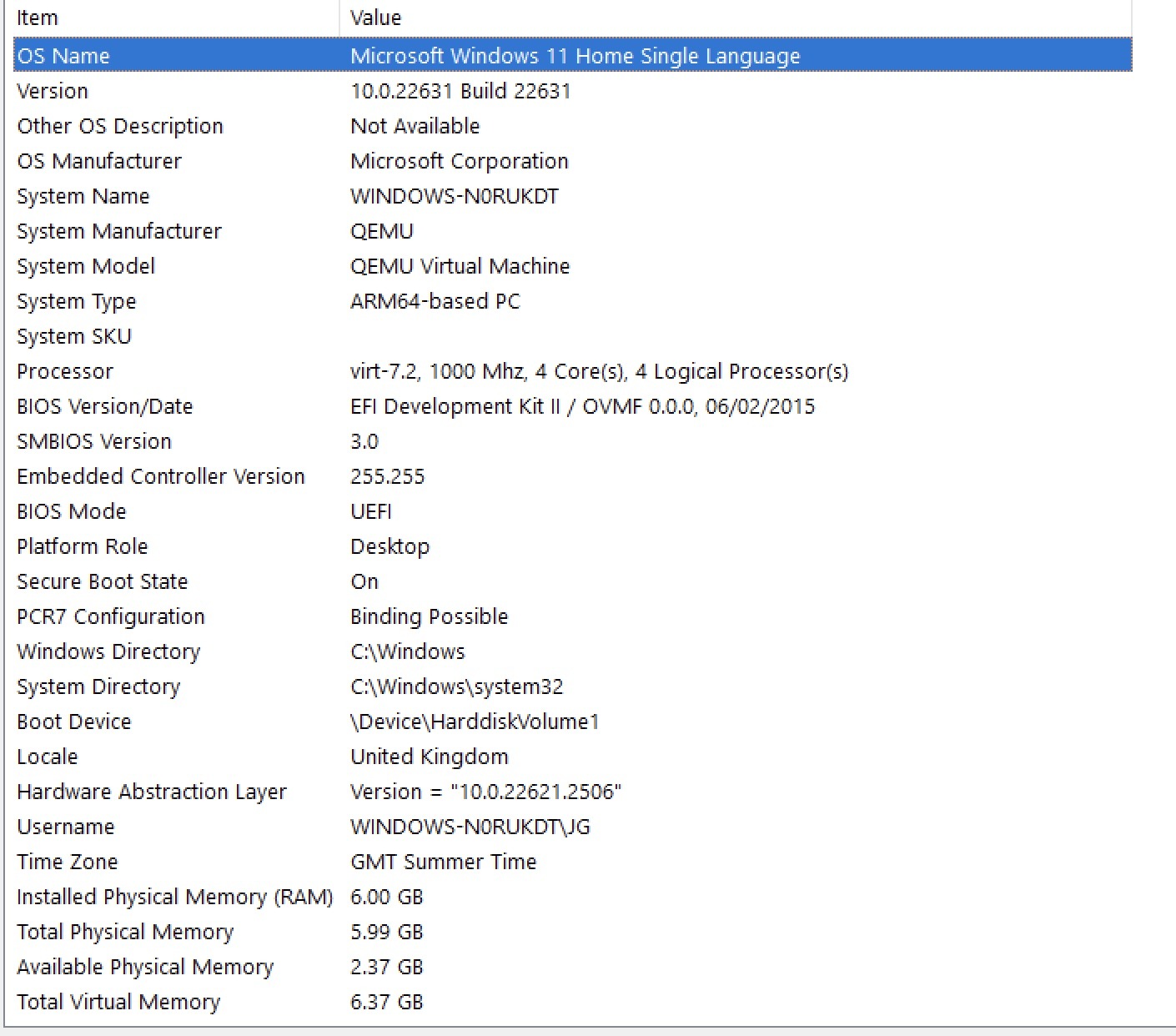
Task: Select the System Model row
Action: click(x=573, y=266)
